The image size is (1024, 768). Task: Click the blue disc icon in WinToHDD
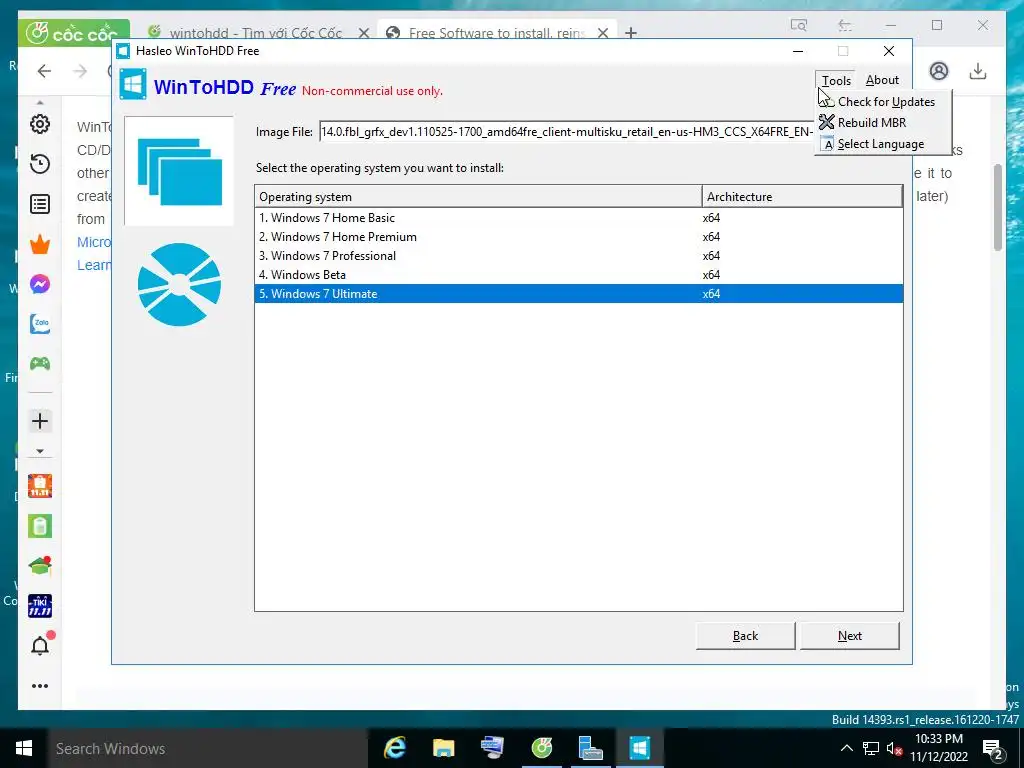180,285
